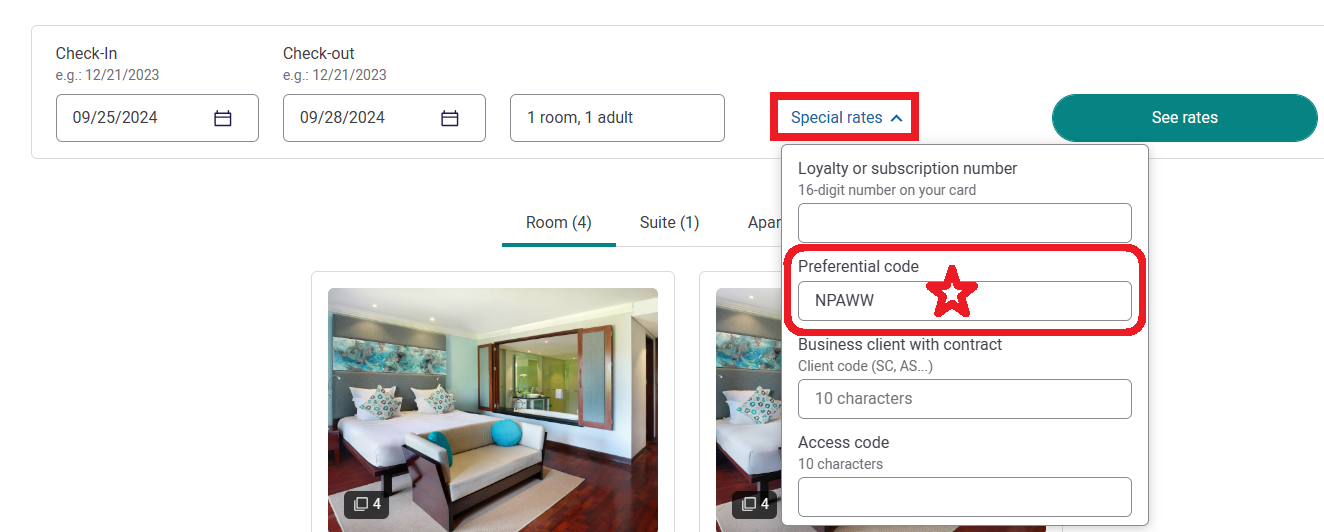The height and width of the screenshot is (532, 1324).
Task: Focus the Access code input field
Action: tap(965, 497)
